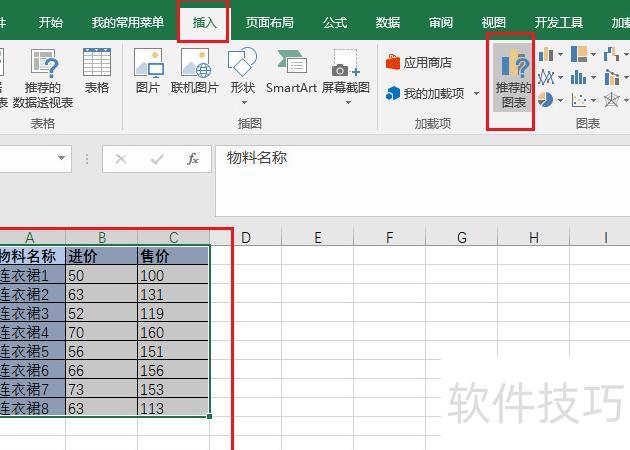This screenshot has height=450, width=630.
Task: Open the Name Box dropdown arrow
Action: 61,158
